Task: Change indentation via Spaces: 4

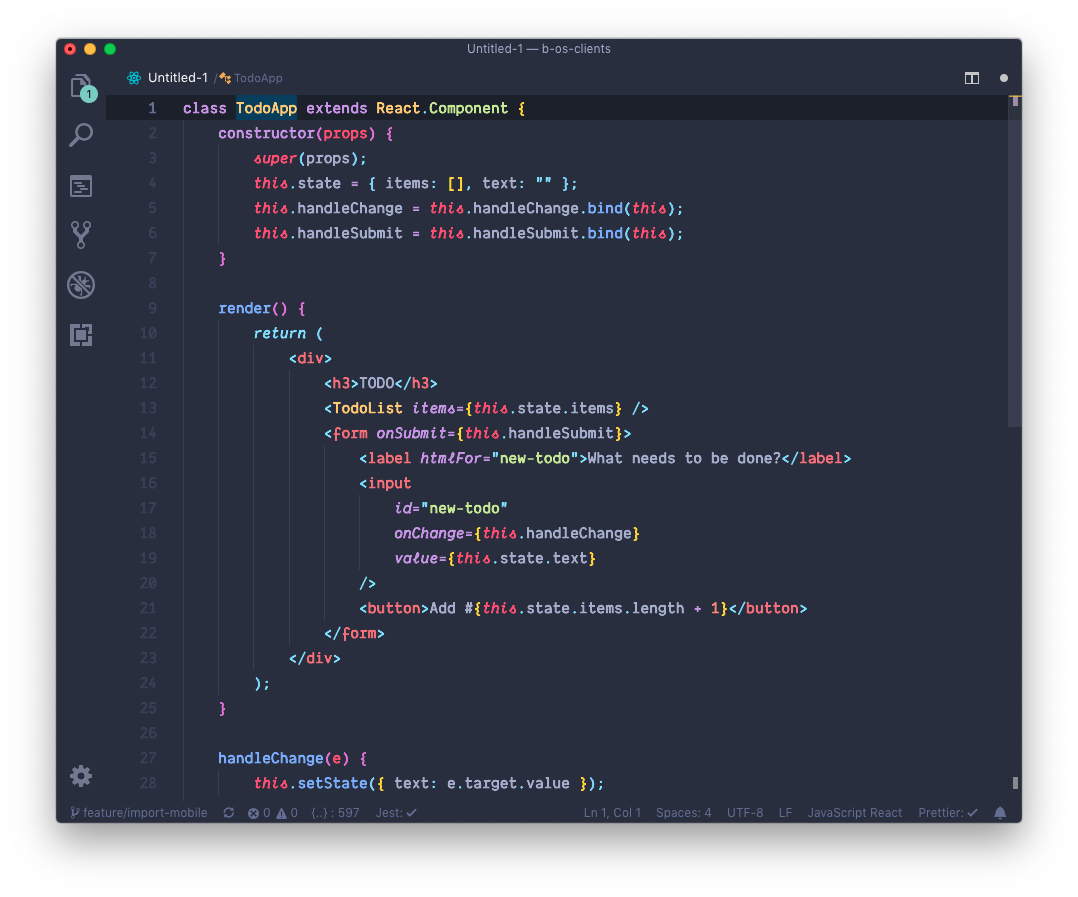Action: pos(683,813)
